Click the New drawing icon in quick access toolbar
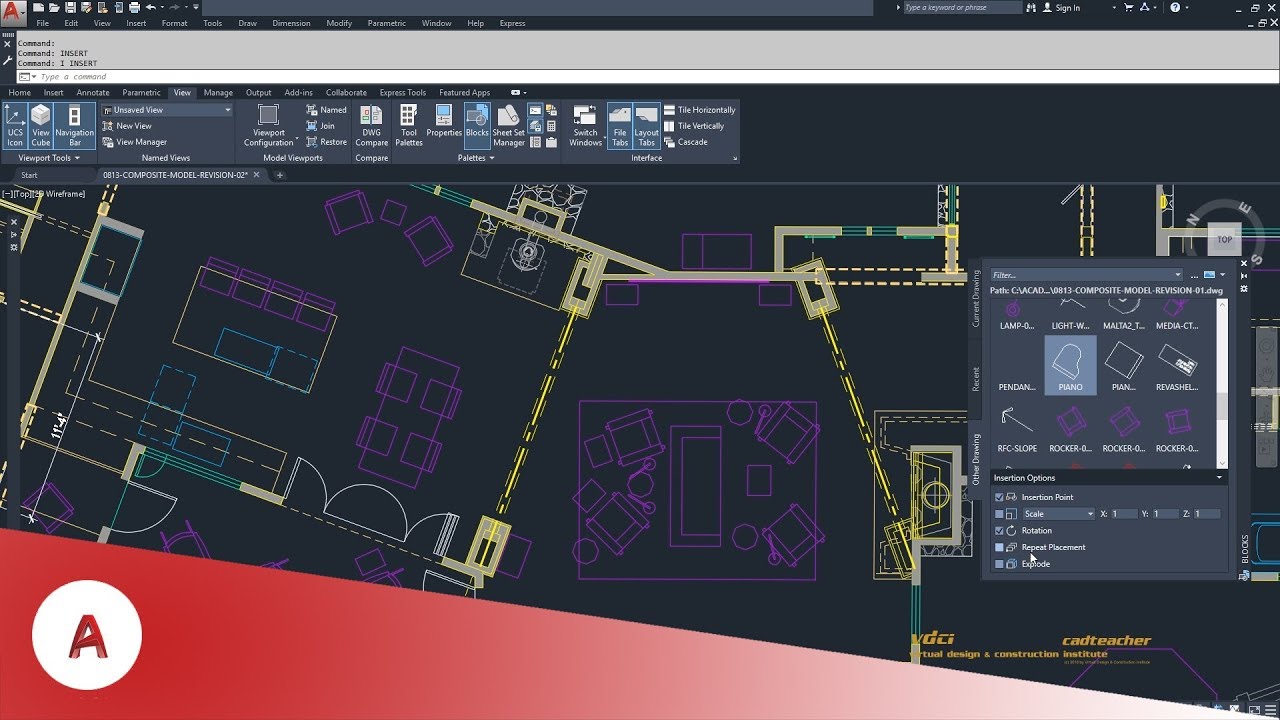This screenshot has height=720, width=1280. (39, 7)
